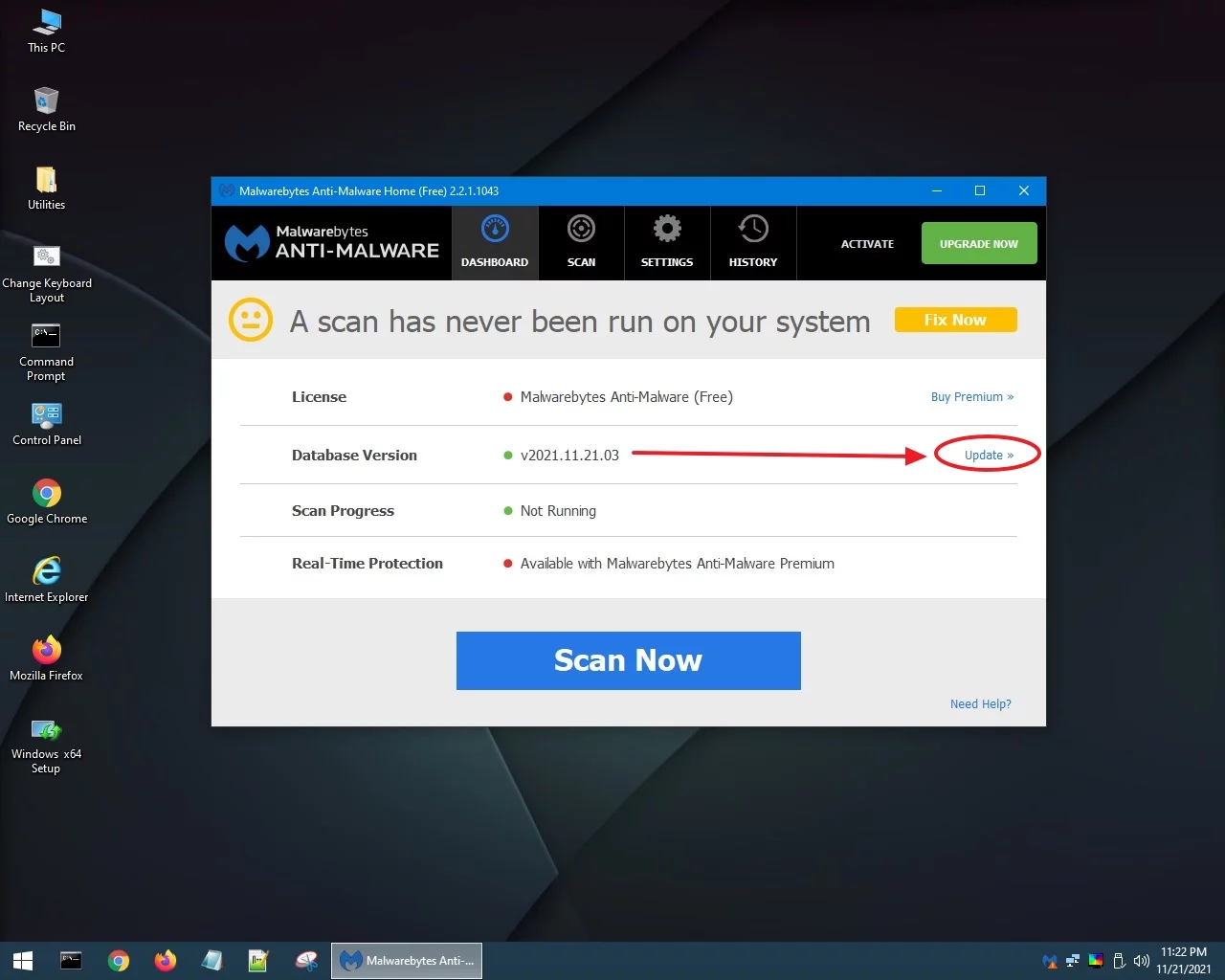The width and height of the screenshot is (1225, 980).
Task: Click the Activate link in header
Action: click(x=867, y=244)
